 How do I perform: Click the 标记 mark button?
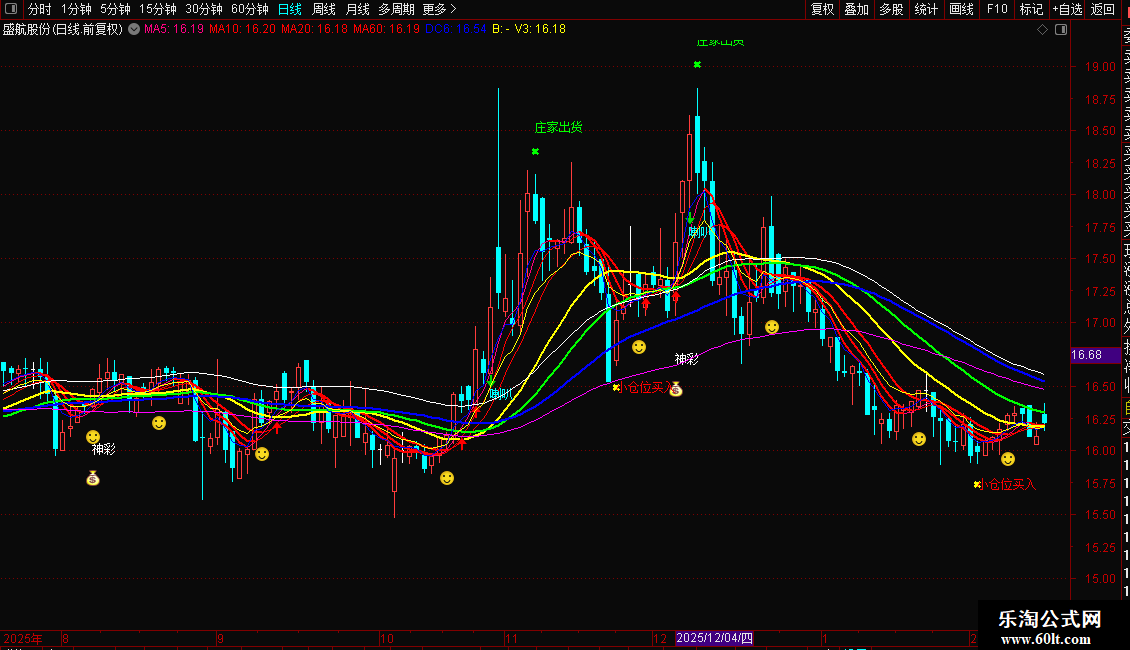pos(1031,9)
